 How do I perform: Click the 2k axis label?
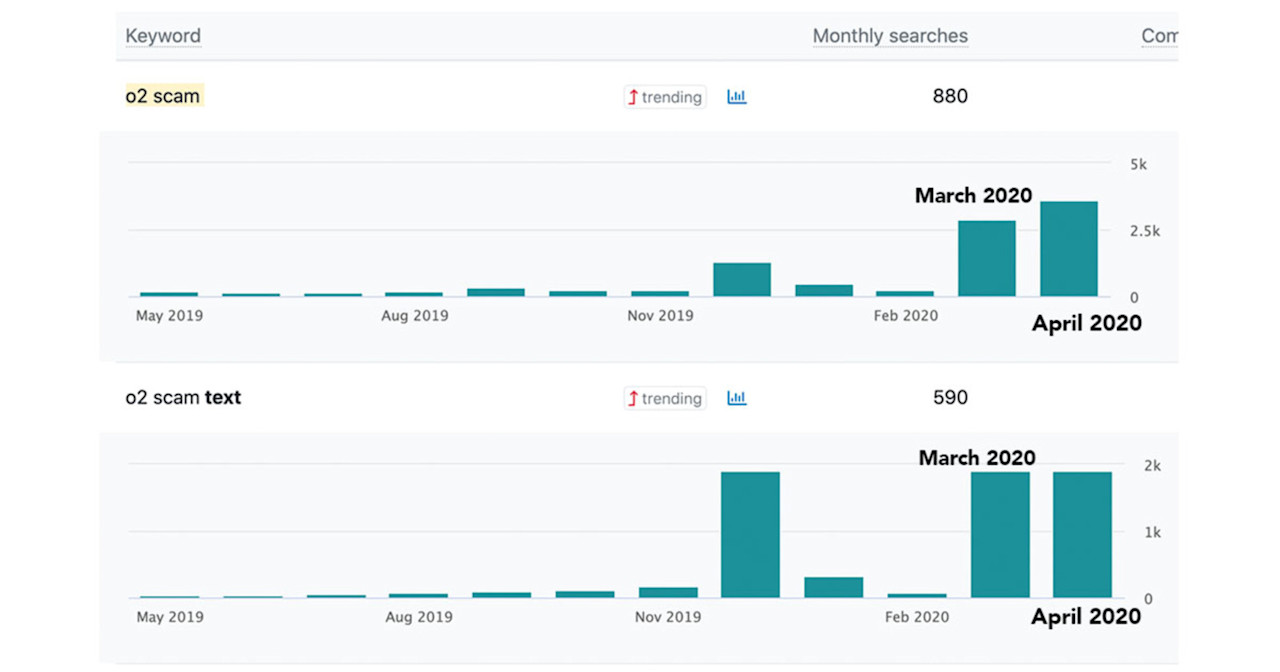click(x=1153, y=466)
